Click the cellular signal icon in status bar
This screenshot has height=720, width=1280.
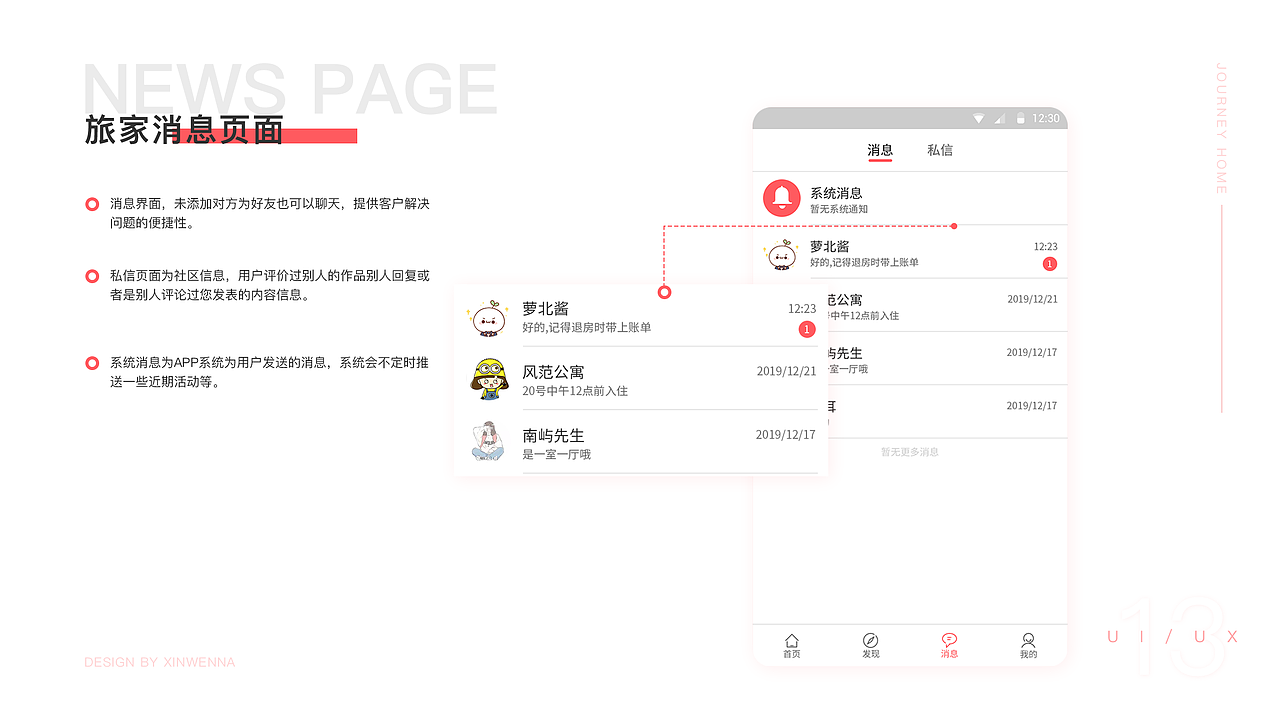998,118
